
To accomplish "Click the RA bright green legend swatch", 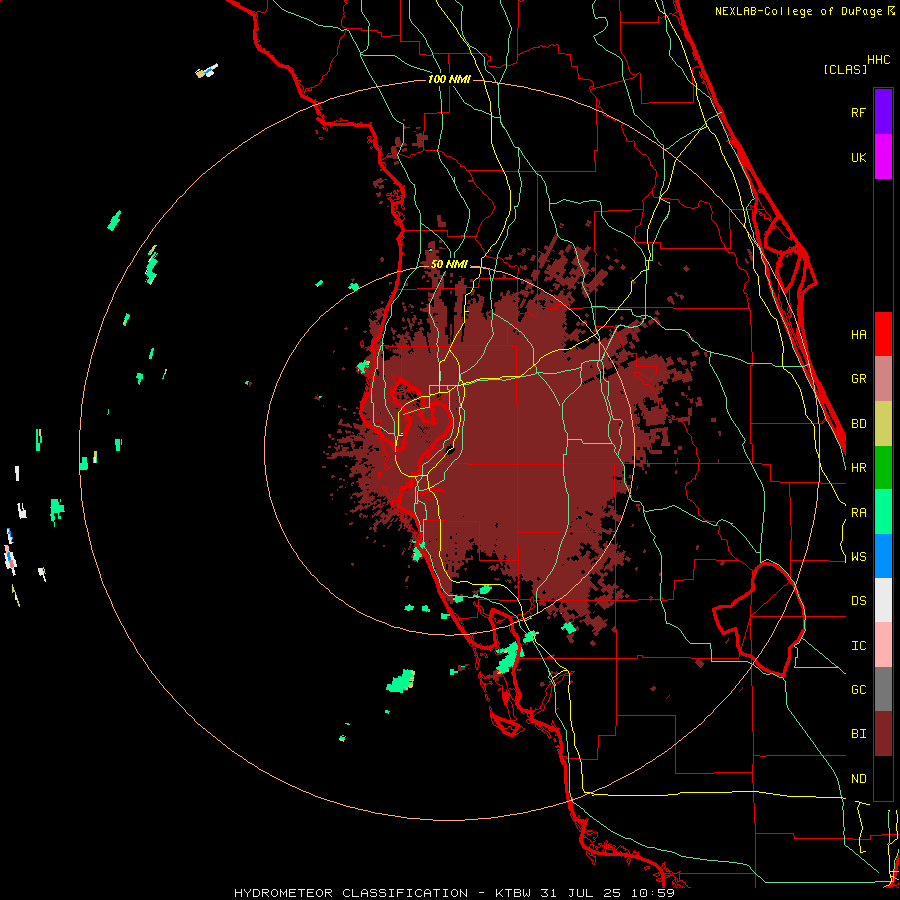I will coord(883,512).
